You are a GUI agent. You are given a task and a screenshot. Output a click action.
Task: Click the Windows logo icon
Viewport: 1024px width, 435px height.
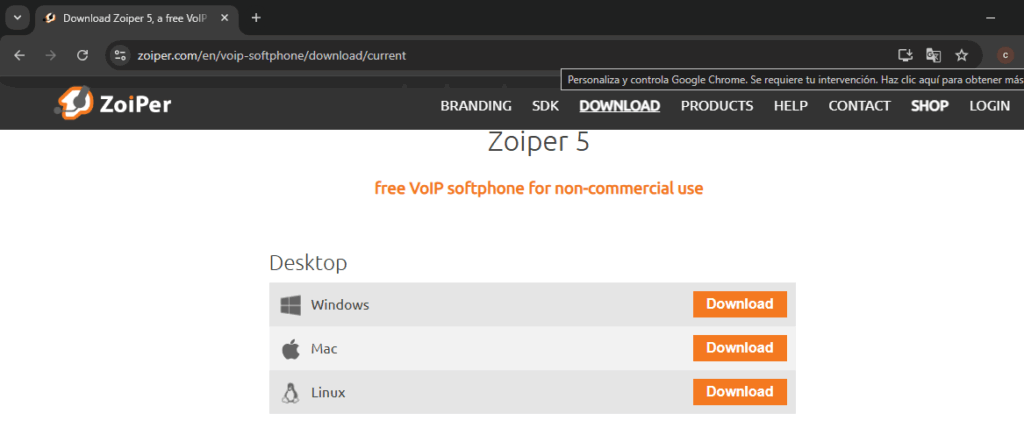[x=291, y=305]
